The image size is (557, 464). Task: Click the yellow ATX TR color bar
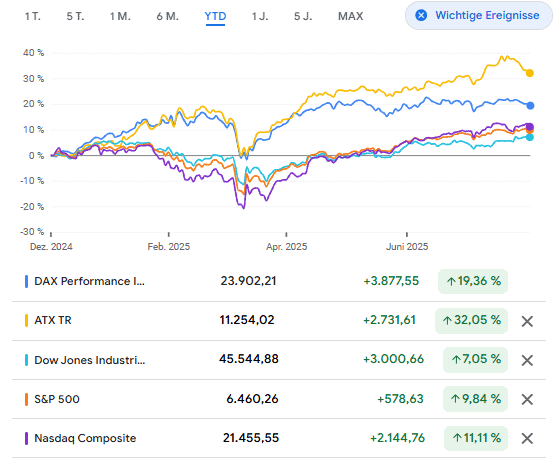26,320
